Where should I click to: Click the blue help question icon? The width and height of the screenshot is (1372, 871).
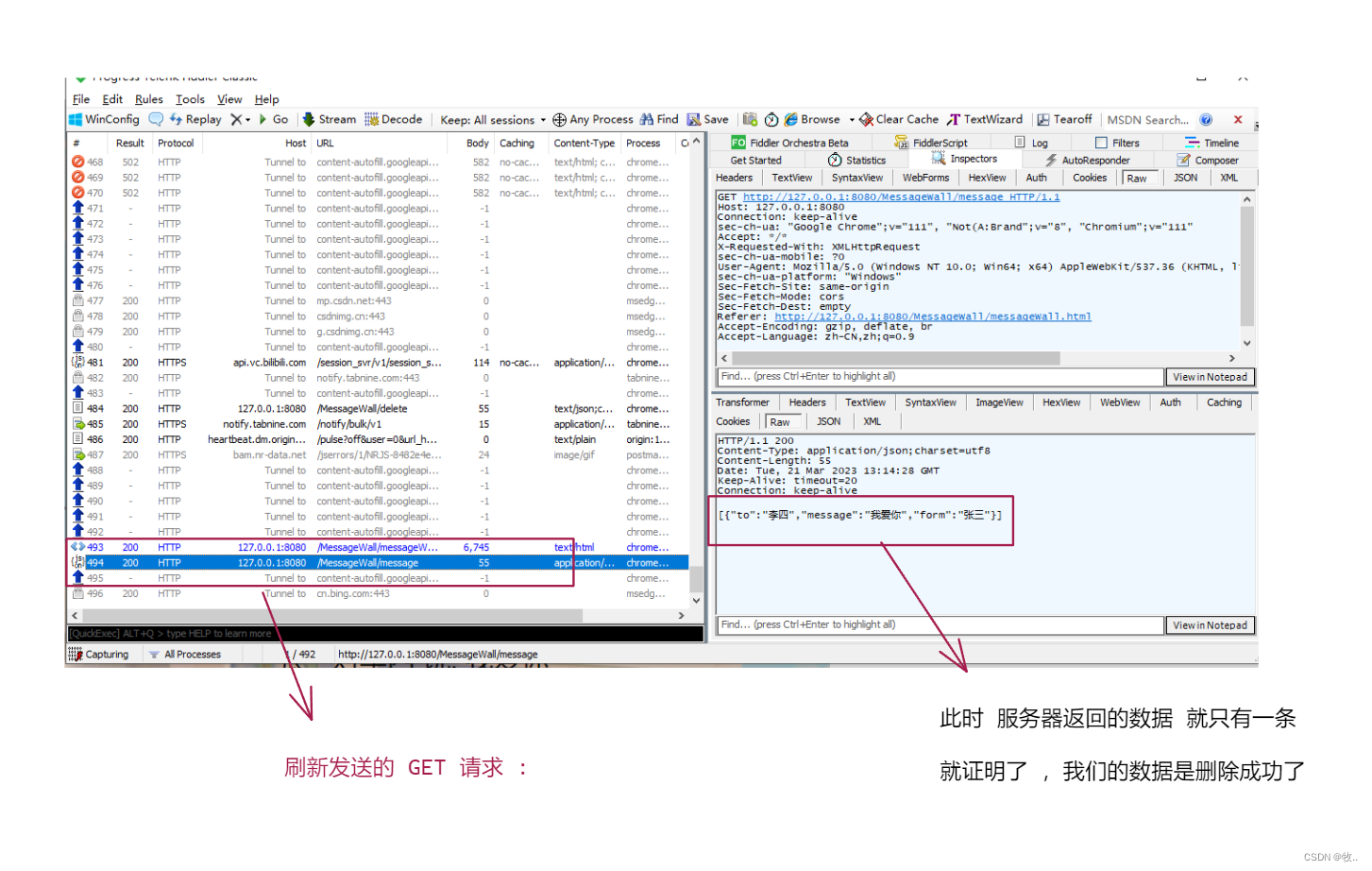tap(1206, 120)
